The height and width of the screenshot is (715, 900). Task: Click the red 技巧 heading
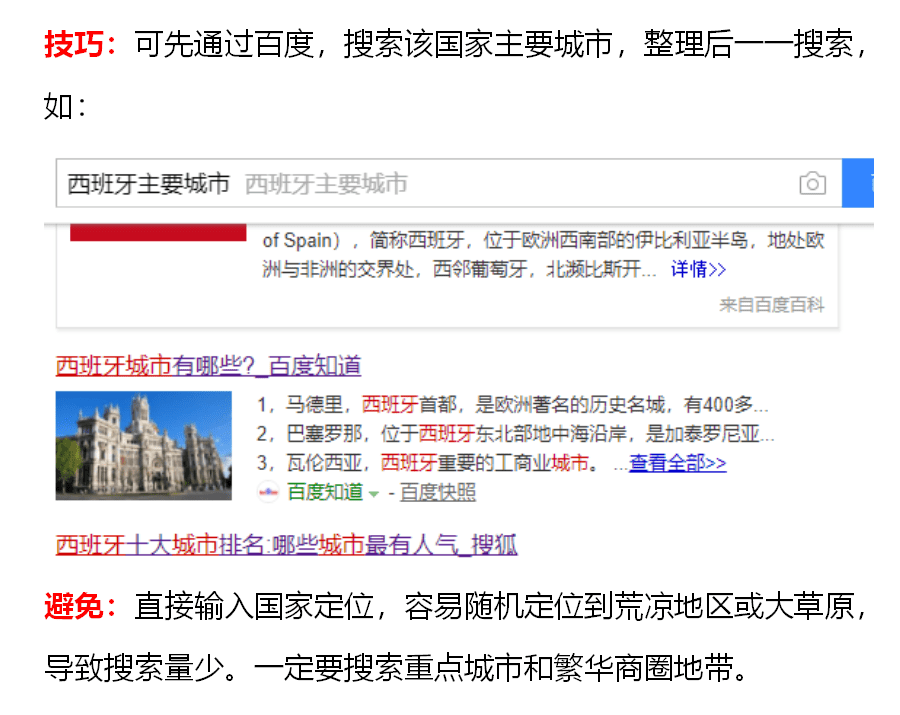[x=80, y=45]
